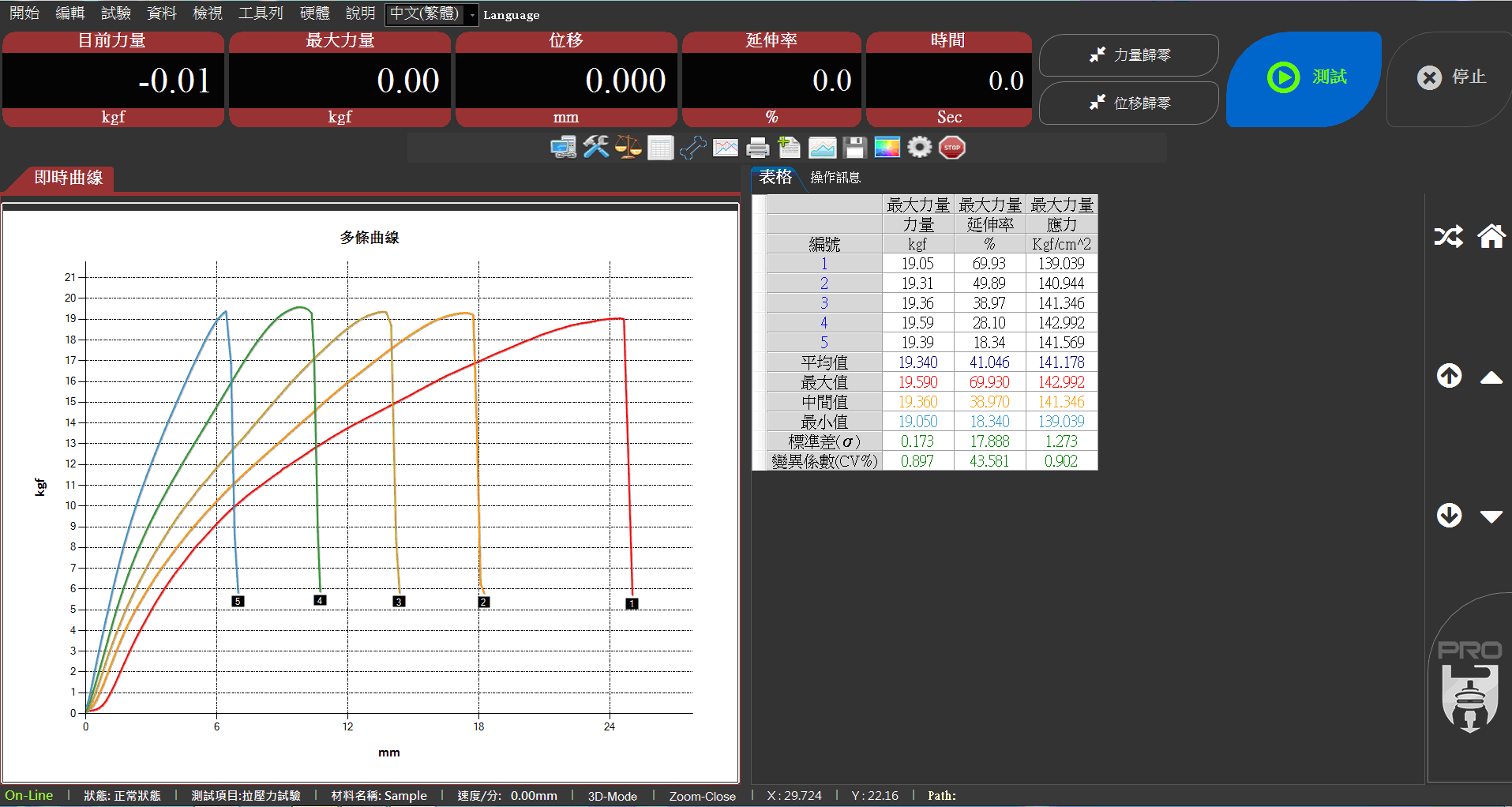Select row number 3 in results table
This screenshot has height=807, width=1512.
[x=824, y=303]
